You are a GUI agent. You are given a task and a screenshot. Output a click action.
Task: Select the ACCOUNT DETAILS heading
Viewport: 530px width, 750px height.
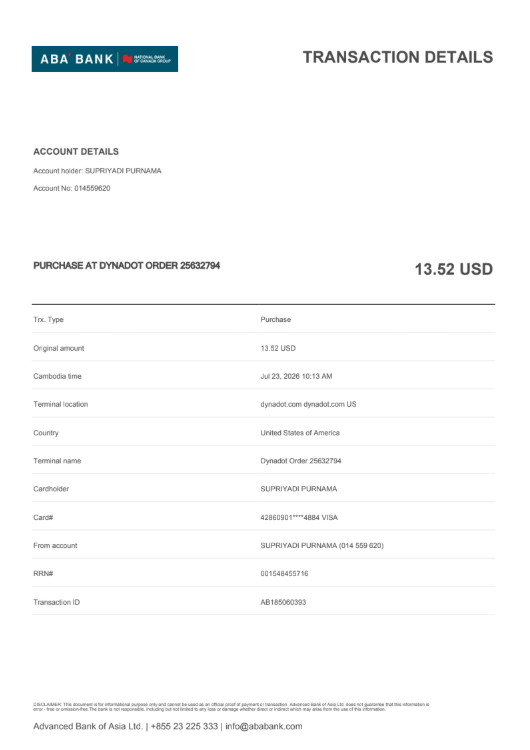(76, 152)
